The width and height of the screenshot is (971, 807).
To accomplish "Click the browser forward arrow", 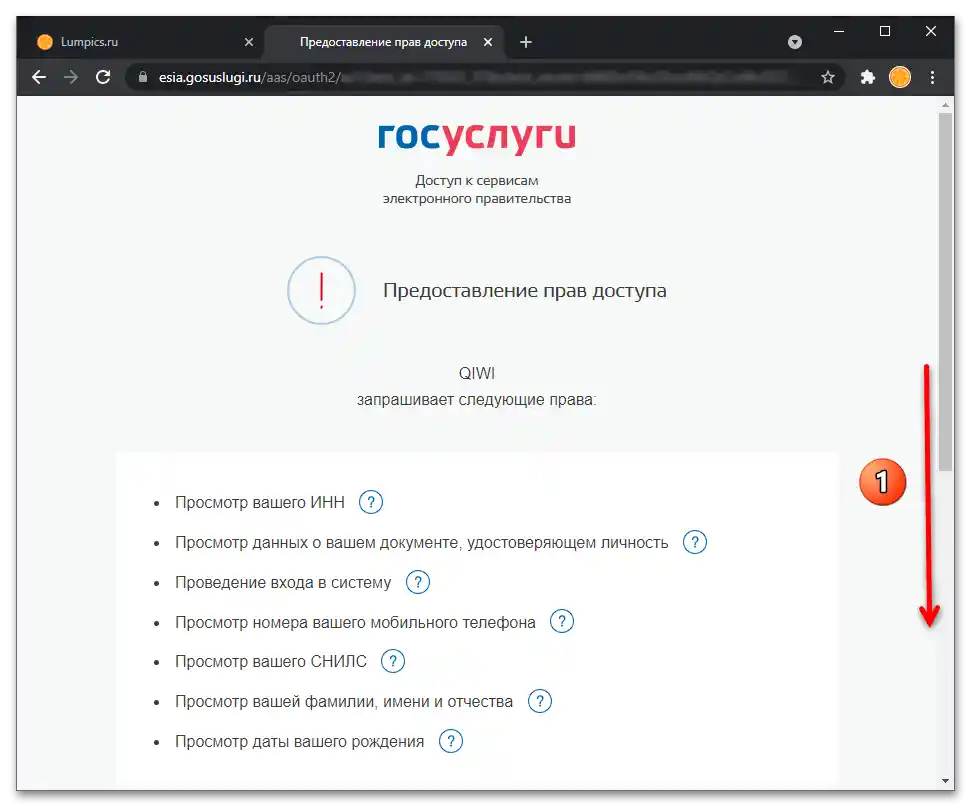I will [71, 77].
